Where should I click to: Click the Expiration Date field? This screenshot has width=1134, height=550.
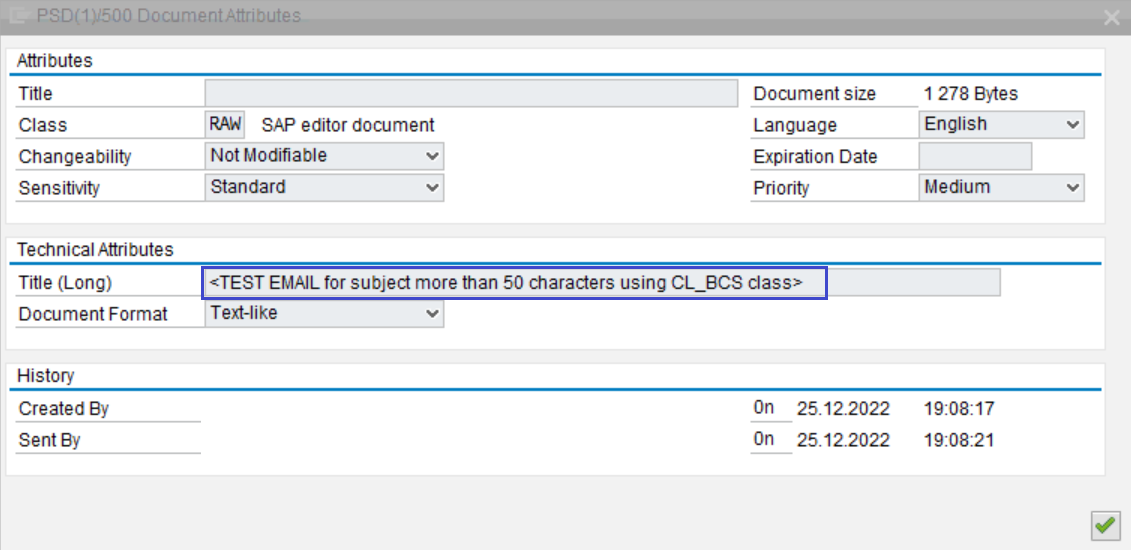[x=974, y=157]
